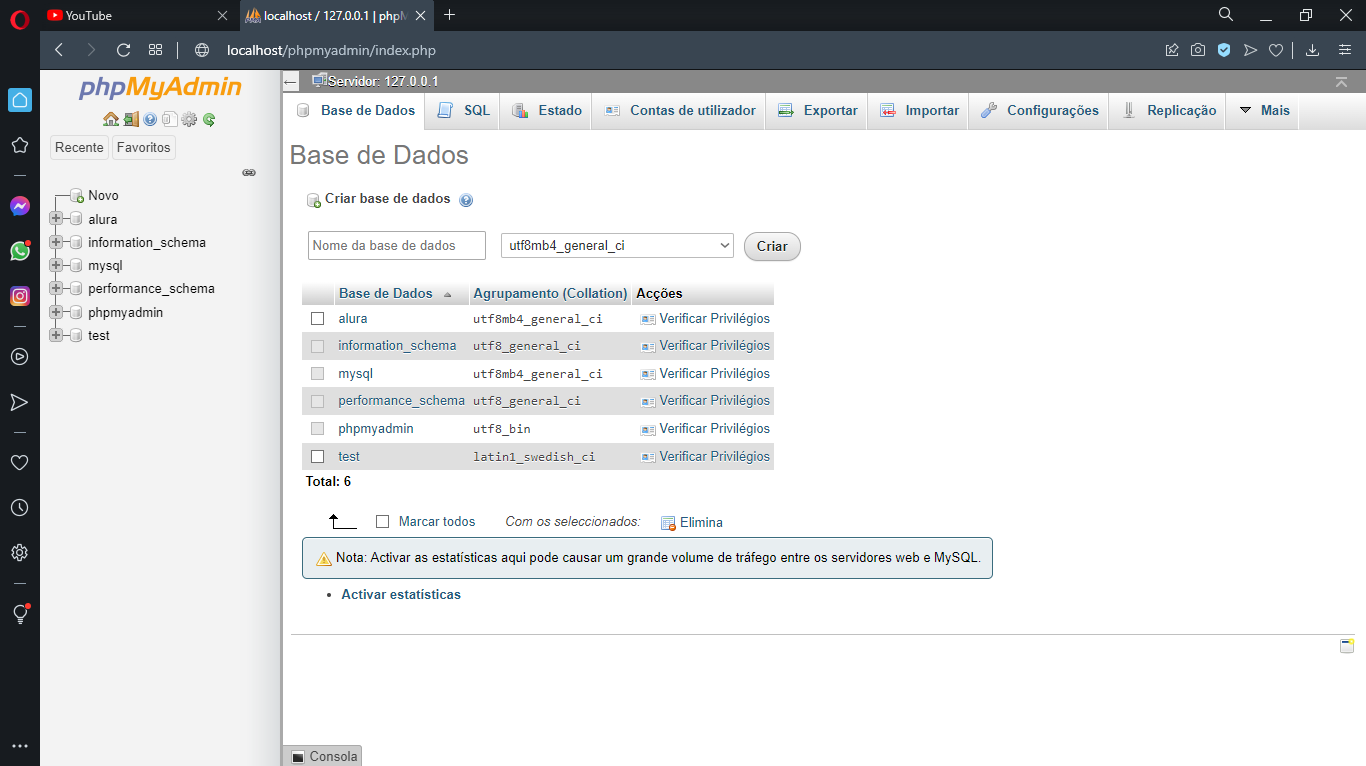Click the checkbox in the information_schema row

(318, 346)
